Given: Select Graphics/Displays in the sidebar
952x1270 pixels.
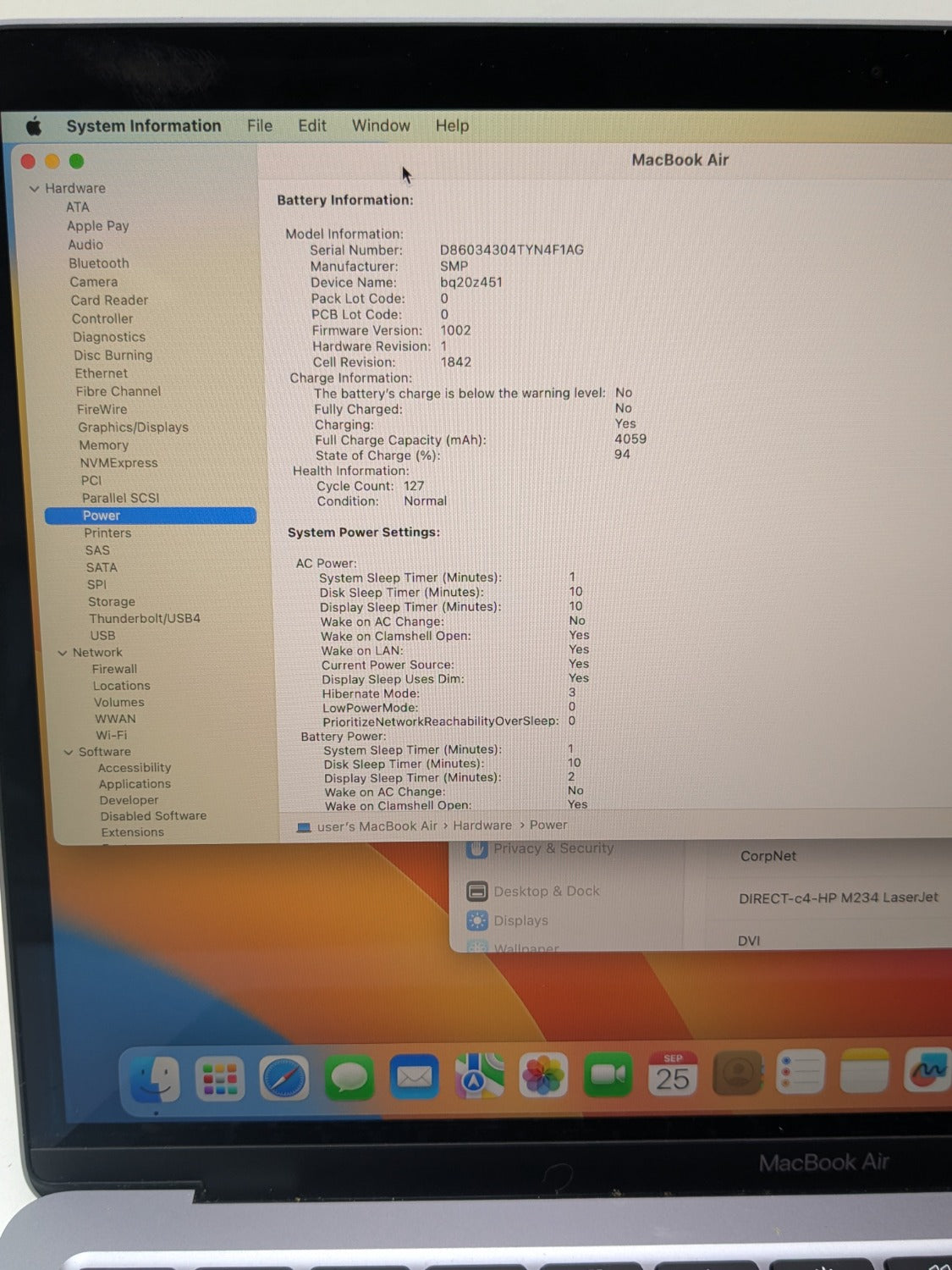Looking at the screenshot, I should point(134,428).
